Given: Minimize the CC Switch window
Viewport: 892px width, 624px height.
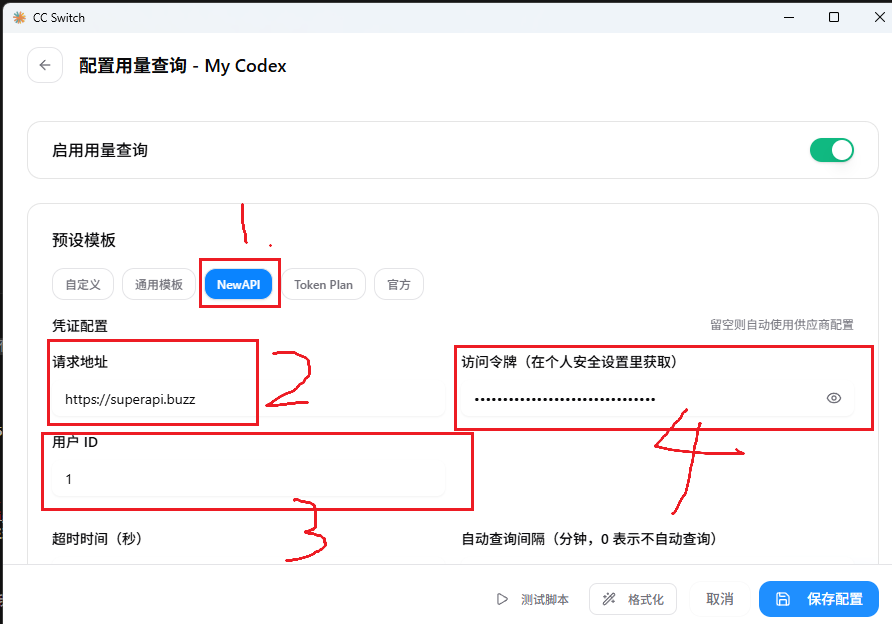Looking at the screenshot, I should [x=788, y=18].
